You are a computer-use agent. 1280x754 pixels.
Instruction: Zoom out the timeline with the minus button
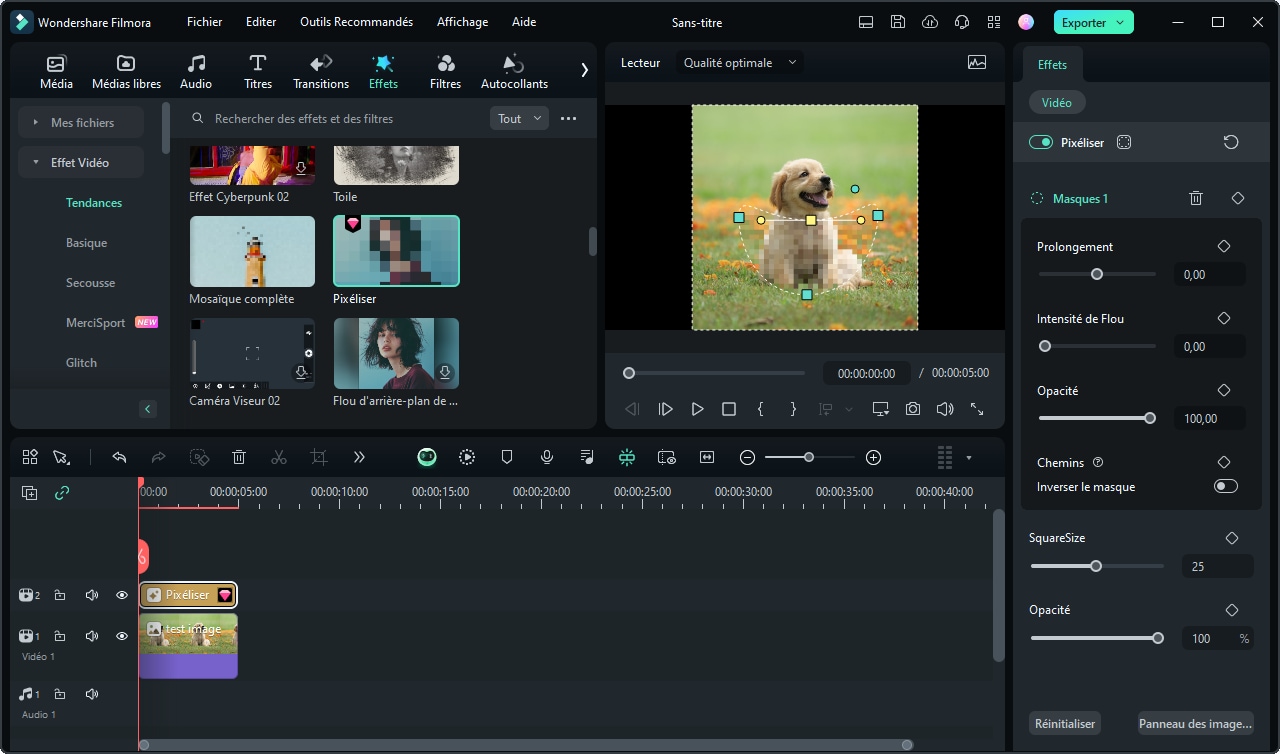pyautogui.click(x=747, y=457)
